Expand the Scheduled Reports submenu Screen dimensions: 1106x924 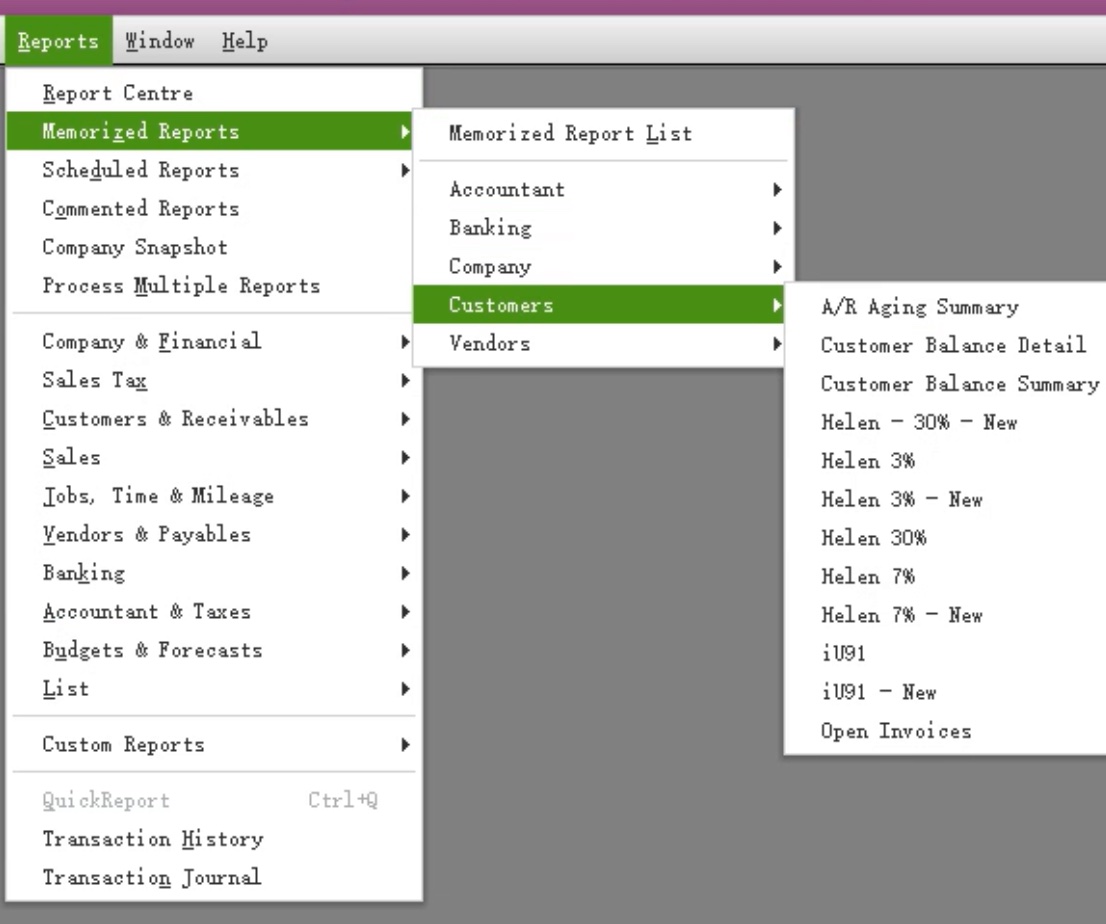pyautogui.click(x=140, y=170)
